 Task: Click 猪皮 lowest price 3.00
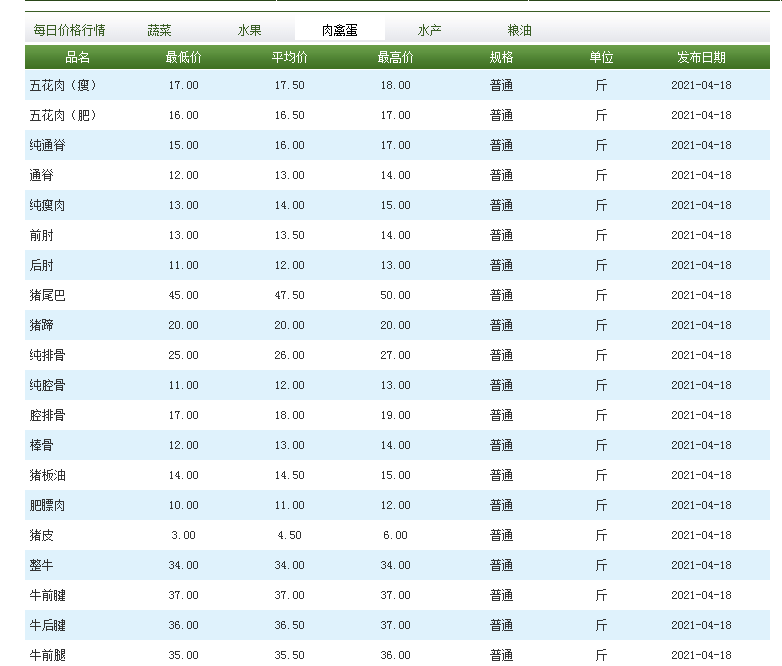click(x=184, y=535)
